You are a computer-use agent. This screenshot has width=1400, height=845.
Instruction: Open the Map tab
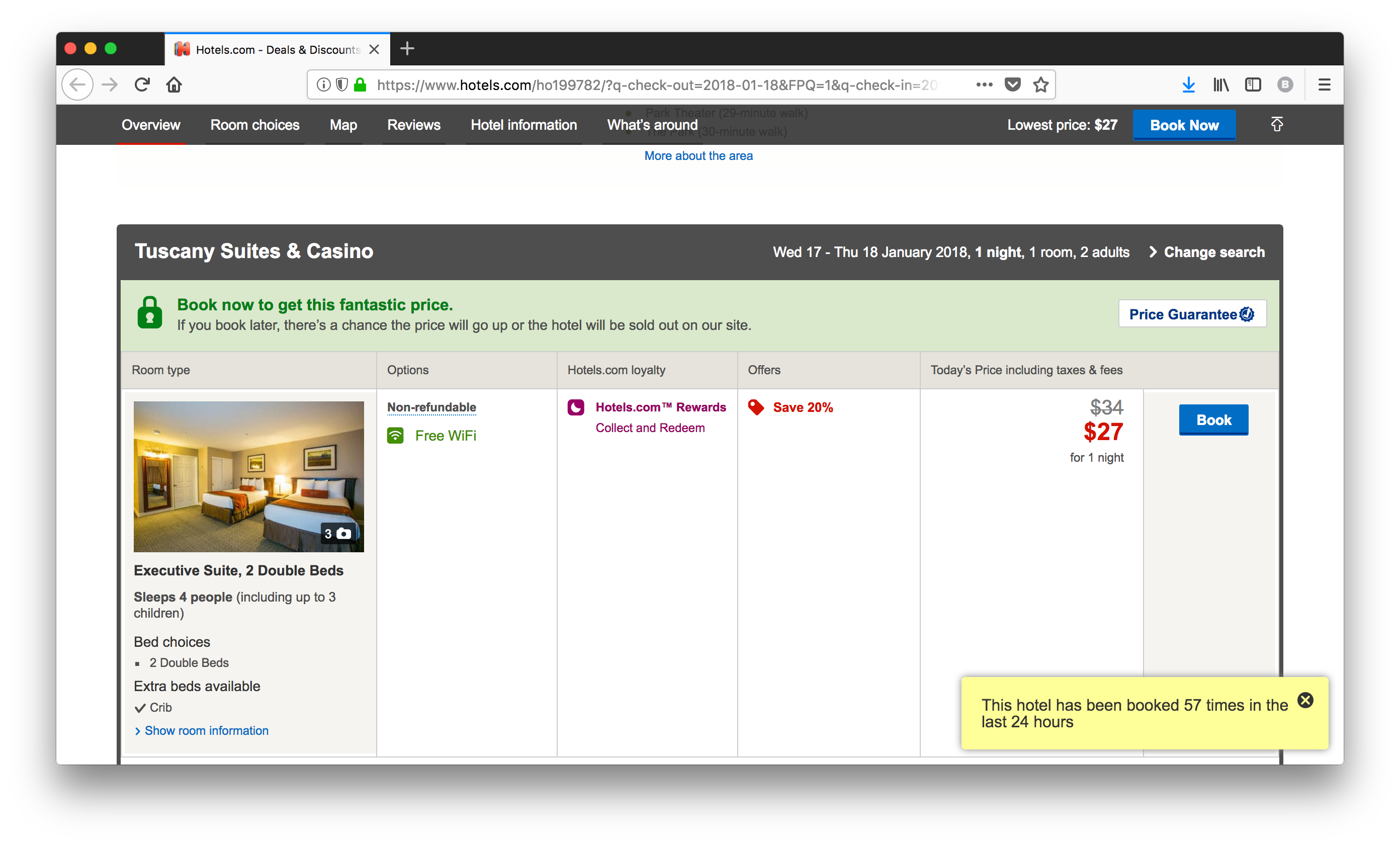pyautogui.click(x=343, y=125)
